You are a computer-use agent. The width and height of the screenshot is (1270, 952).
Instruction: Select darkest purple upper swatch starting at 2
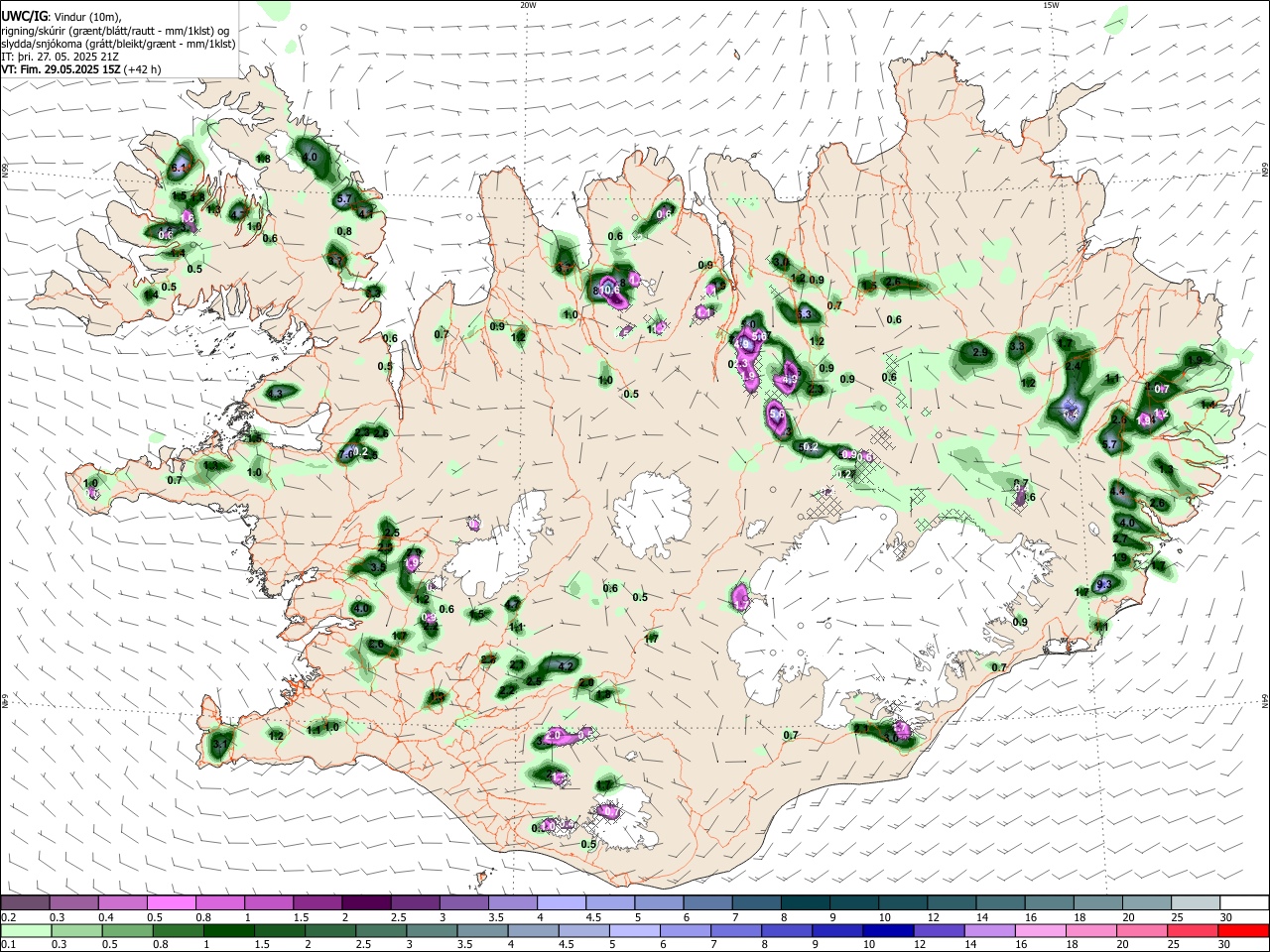pyautogui.click(x=366, y=903)
